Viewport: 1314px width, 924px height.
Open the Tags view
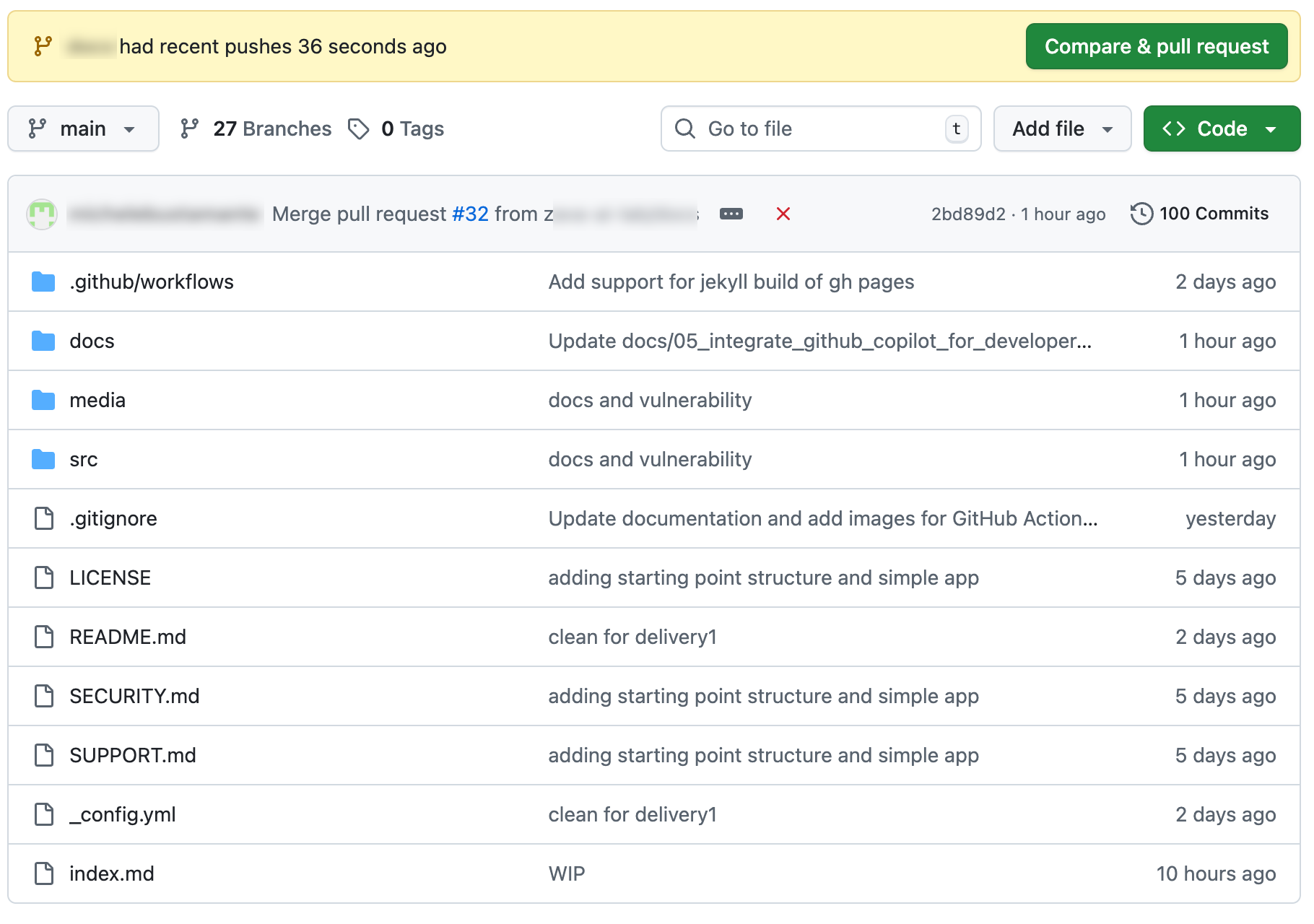pyautogui.click(x=412, y=128)
